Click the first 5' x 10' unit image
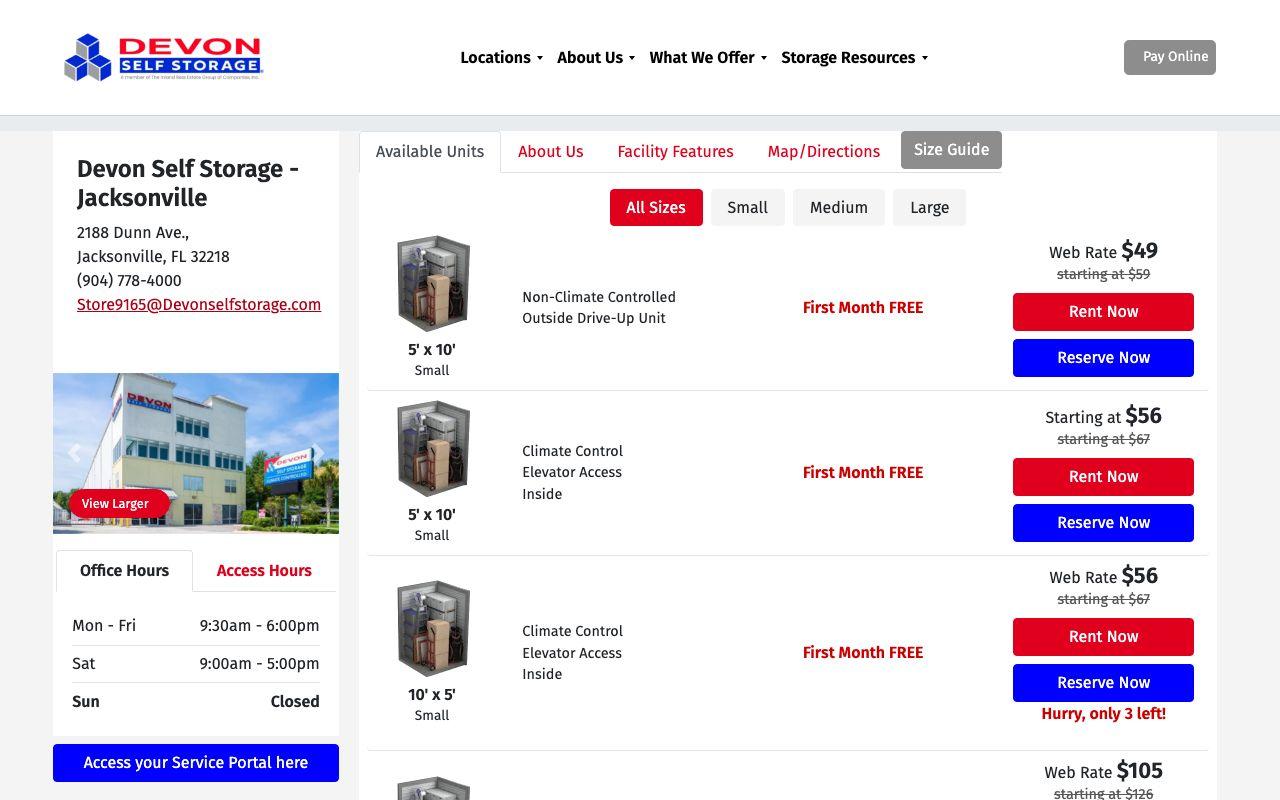The height and width of the screenshot is (800, 1280). click(x=433, y=284)
